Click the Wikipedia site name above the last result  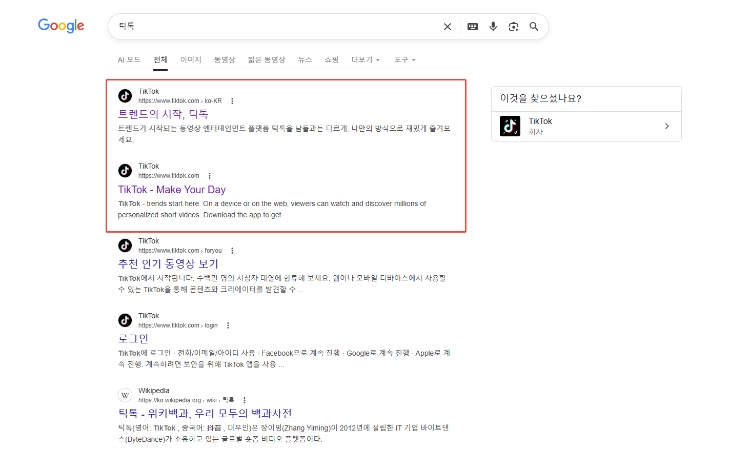[x=154, y=391]
